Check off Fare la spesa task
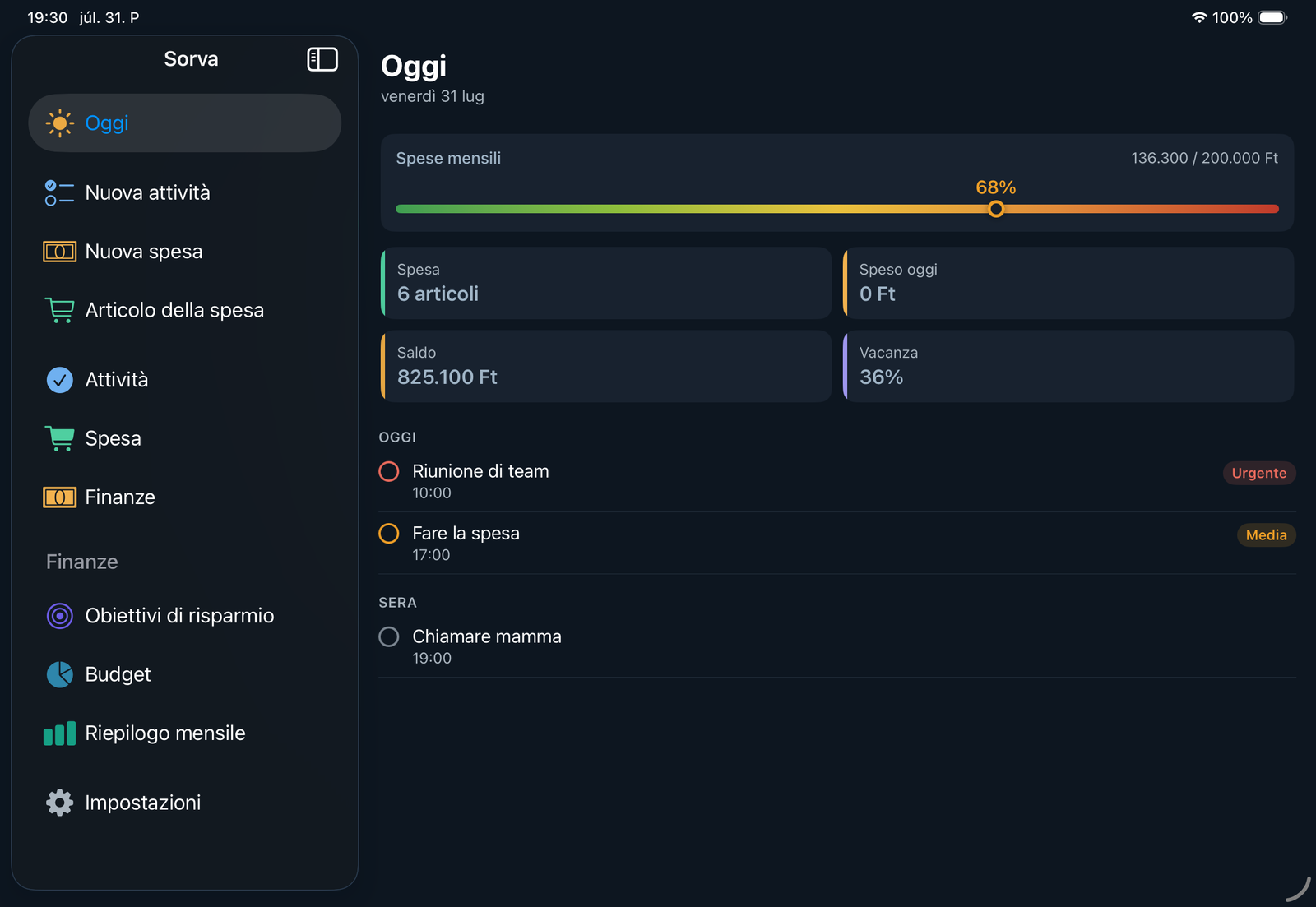Image resolution: width=1316 pixels, height=907 pixels. (x=389, y=534)
